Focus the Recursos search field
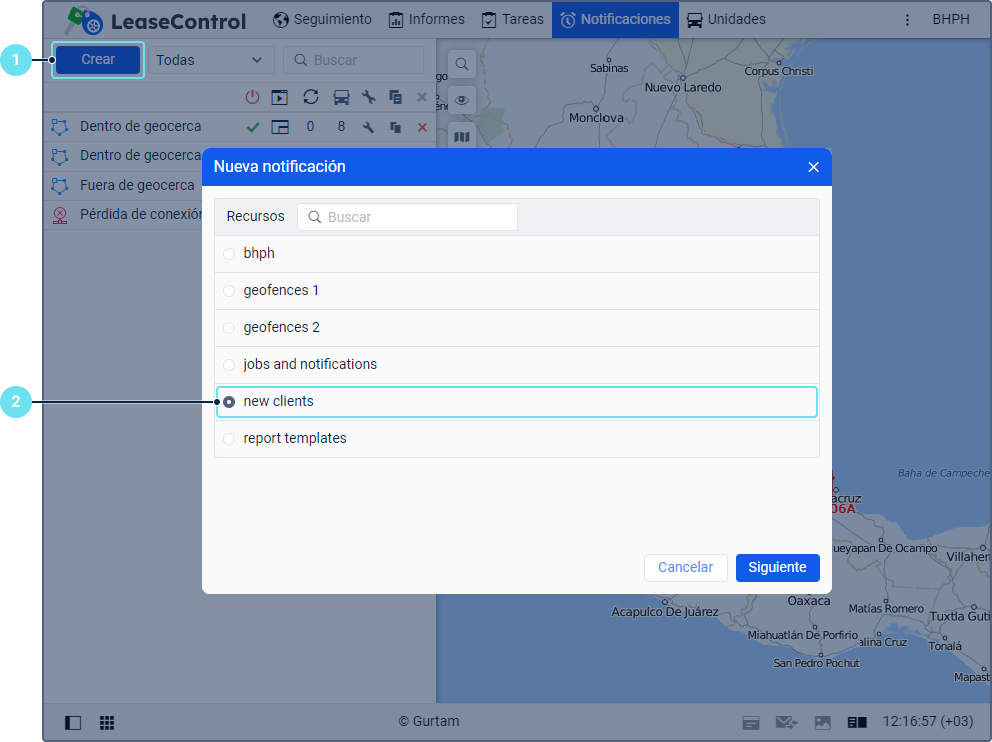Viewport: 992px width, 742px height. [x=407, y=217]
